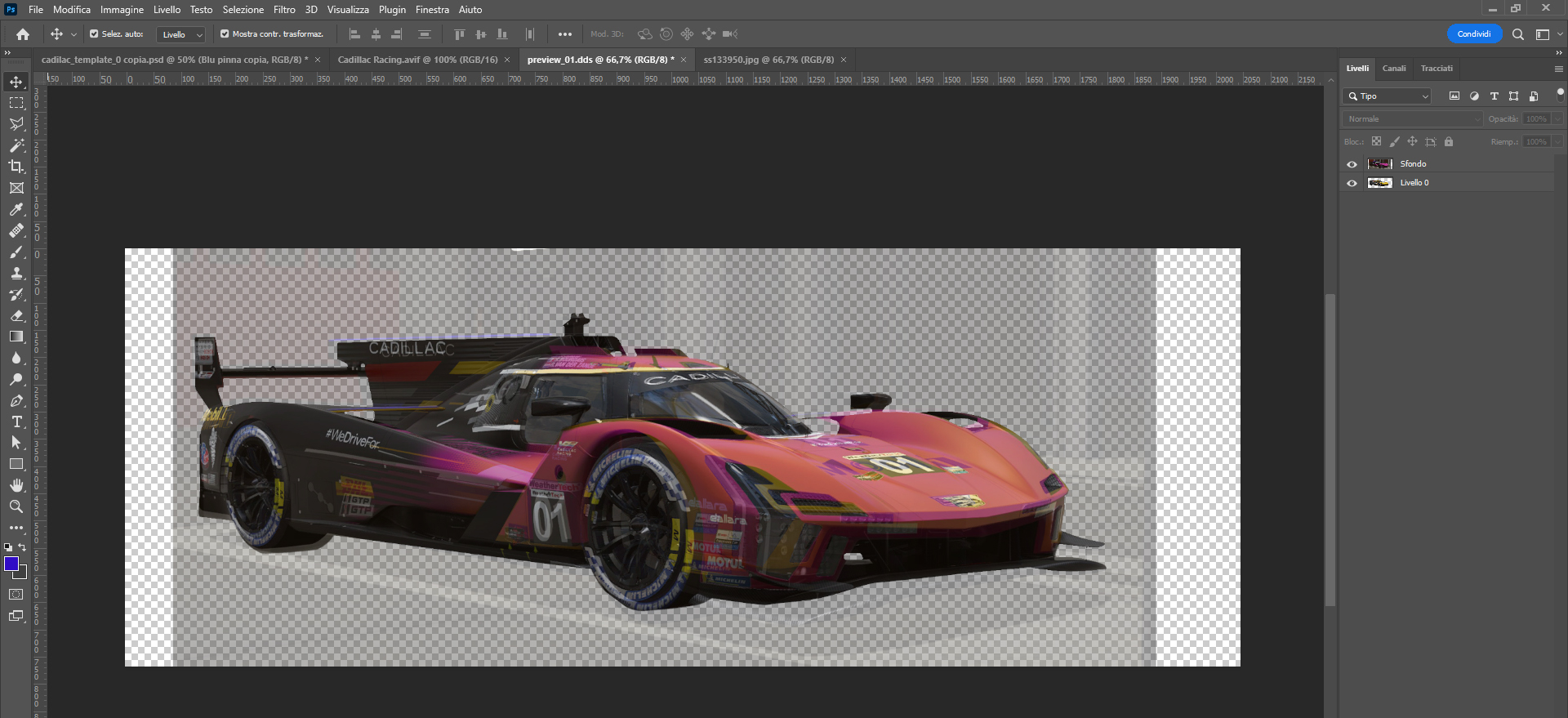Pick the Eyedropper tool
This screenshot has width=1568, height=718.
pos(16,210)
